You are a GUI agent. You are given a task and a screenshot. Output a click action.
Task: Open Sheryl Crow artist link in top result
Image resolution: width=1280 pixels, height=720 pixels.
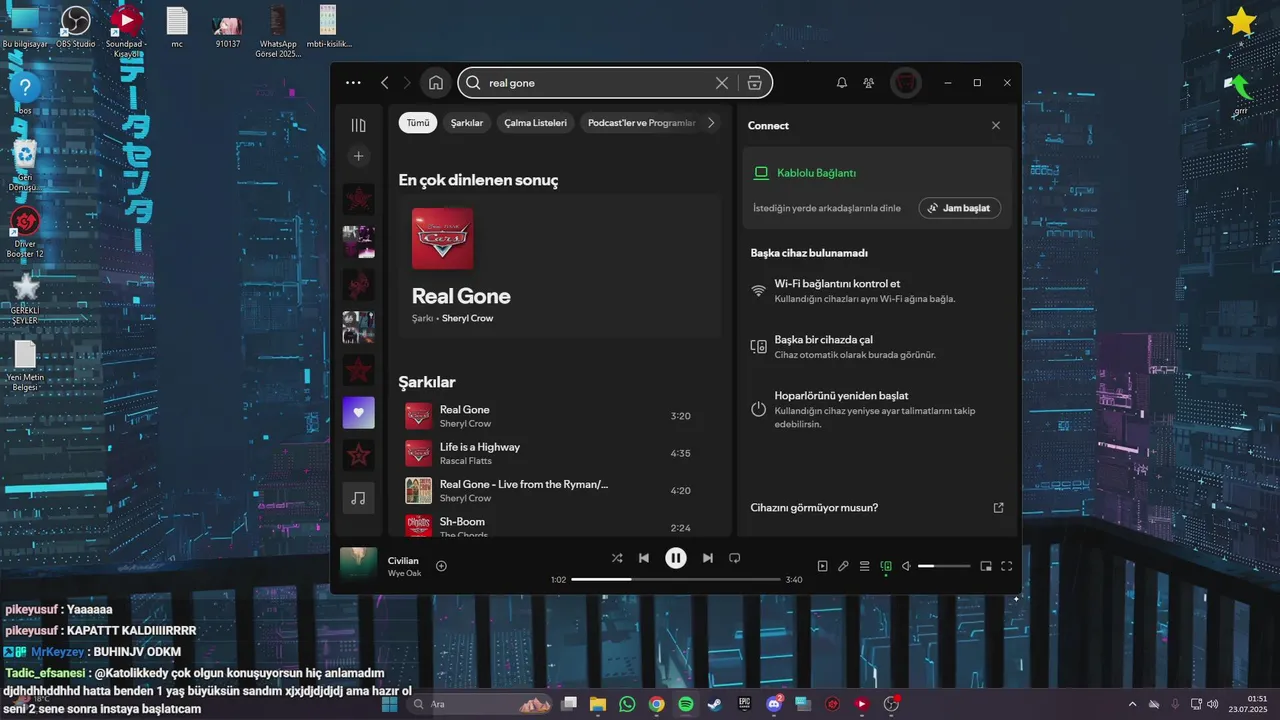coord(467,318)
